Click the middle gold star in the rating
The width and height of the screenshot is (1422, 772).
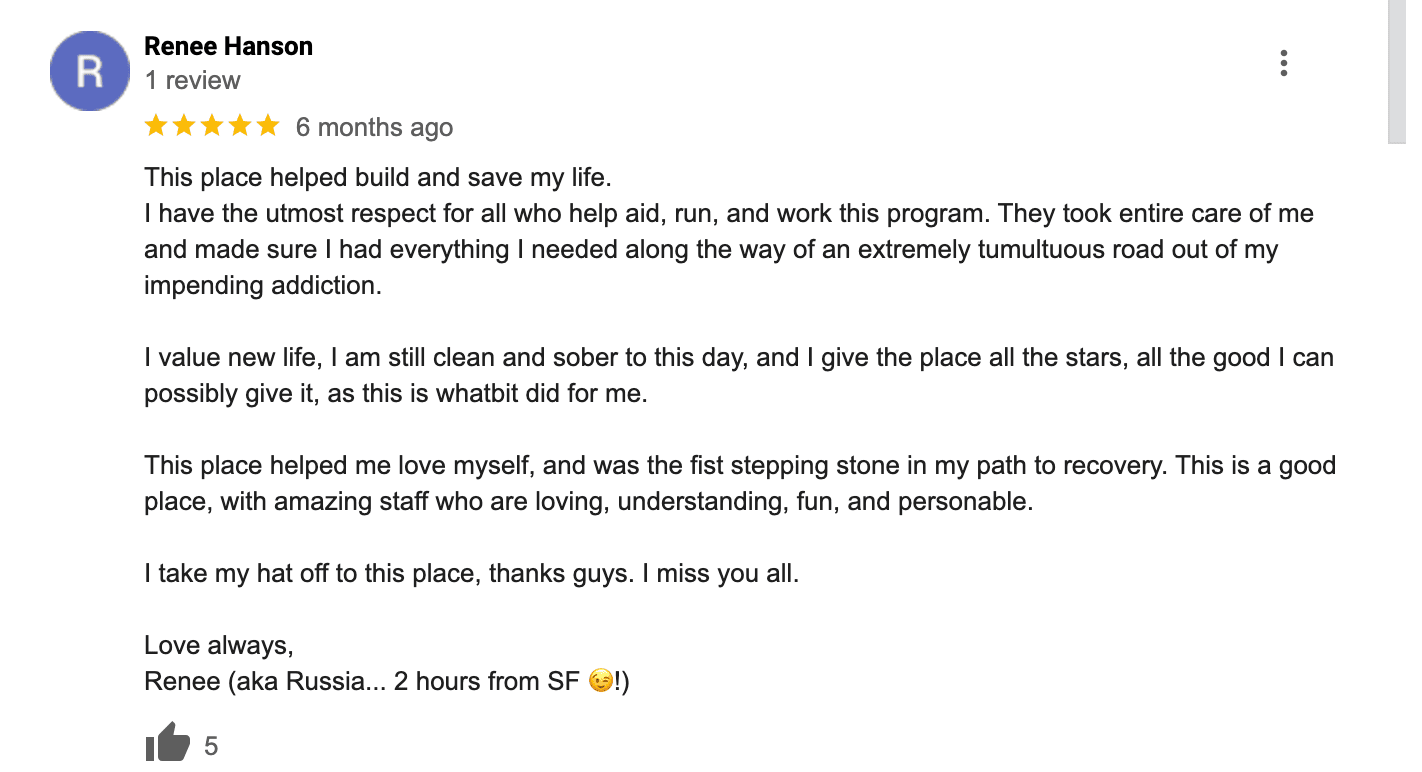pos(212,126)
